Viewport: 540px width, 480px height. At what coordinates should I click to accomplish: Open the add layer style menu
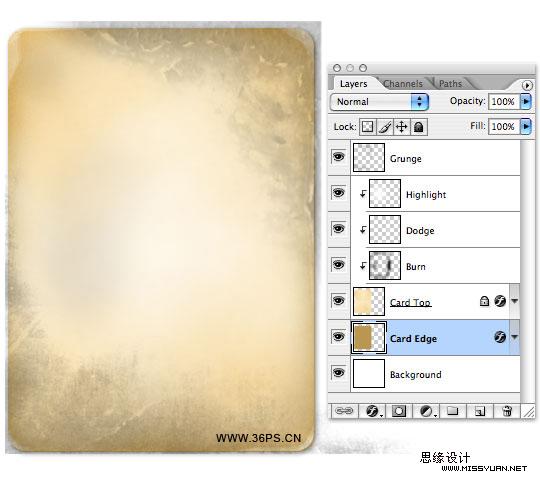[x=373, y=411]
